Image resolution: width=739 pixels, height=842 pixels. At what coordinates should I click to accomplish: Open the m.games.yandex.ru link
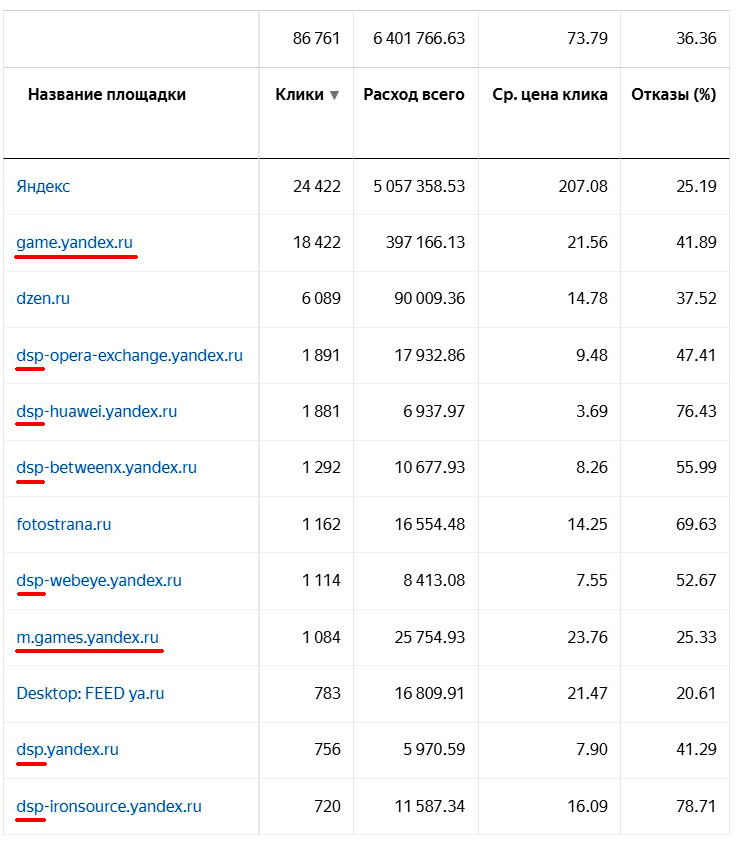pos(88,637)
